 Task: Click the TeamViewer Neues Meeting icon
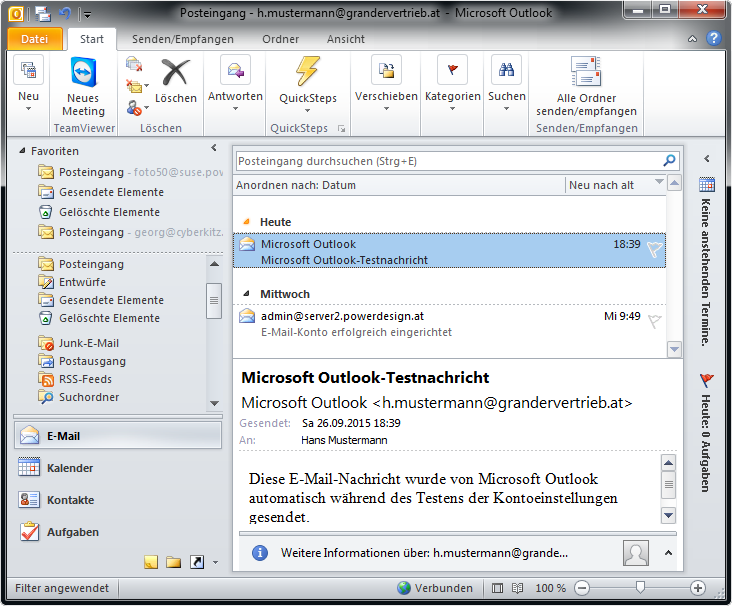pyautogui.click(x=83, y=75)
